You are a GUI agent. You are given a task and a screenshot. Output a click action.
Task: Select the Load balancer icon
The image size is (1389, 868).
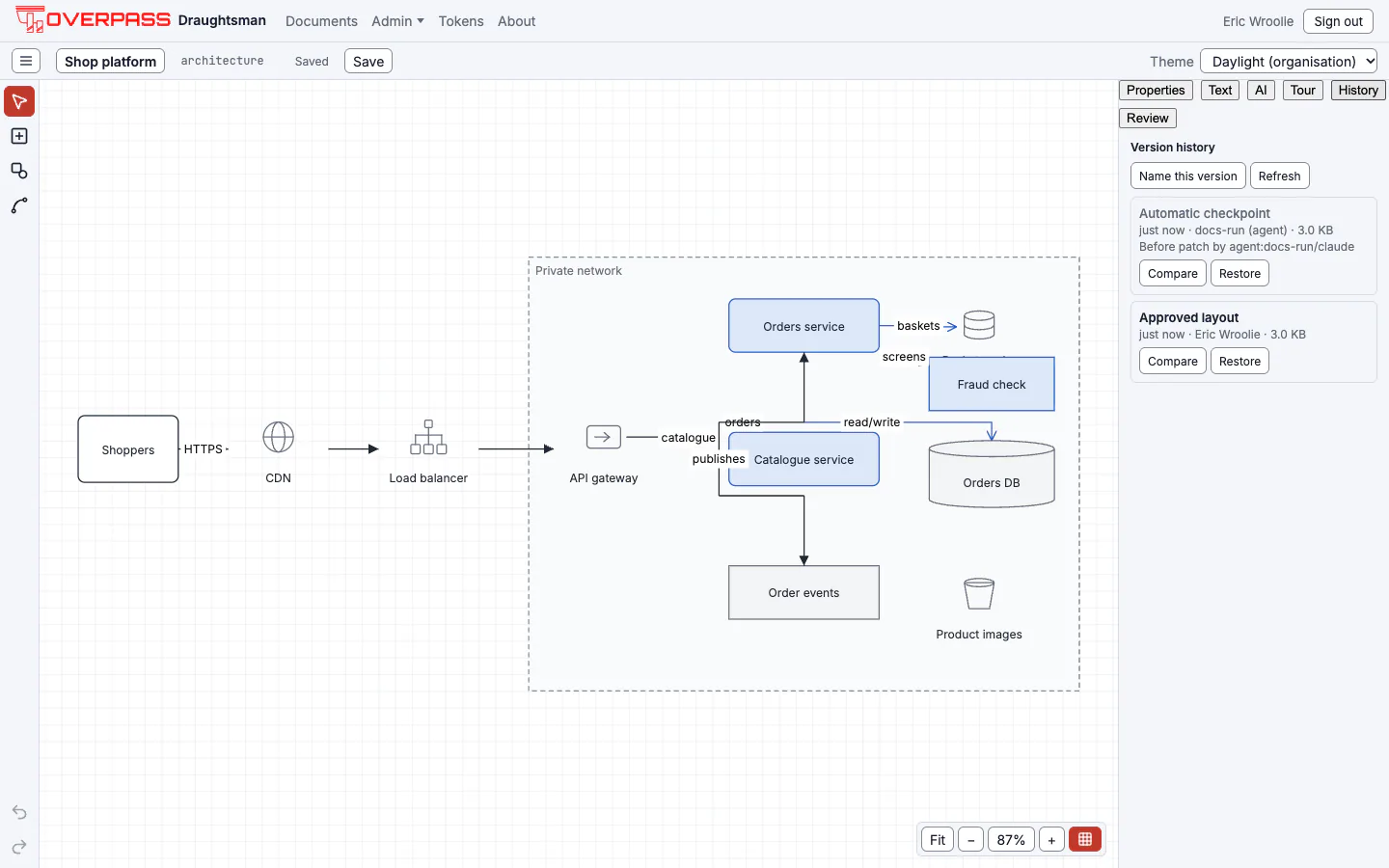point(428,437)
